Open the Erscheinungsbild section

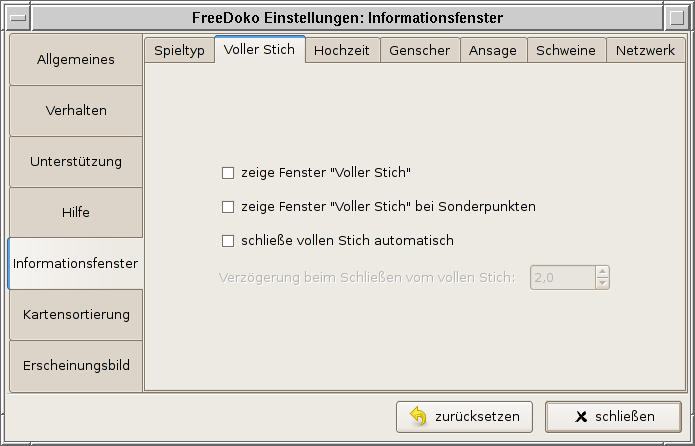tap(76, 366)
